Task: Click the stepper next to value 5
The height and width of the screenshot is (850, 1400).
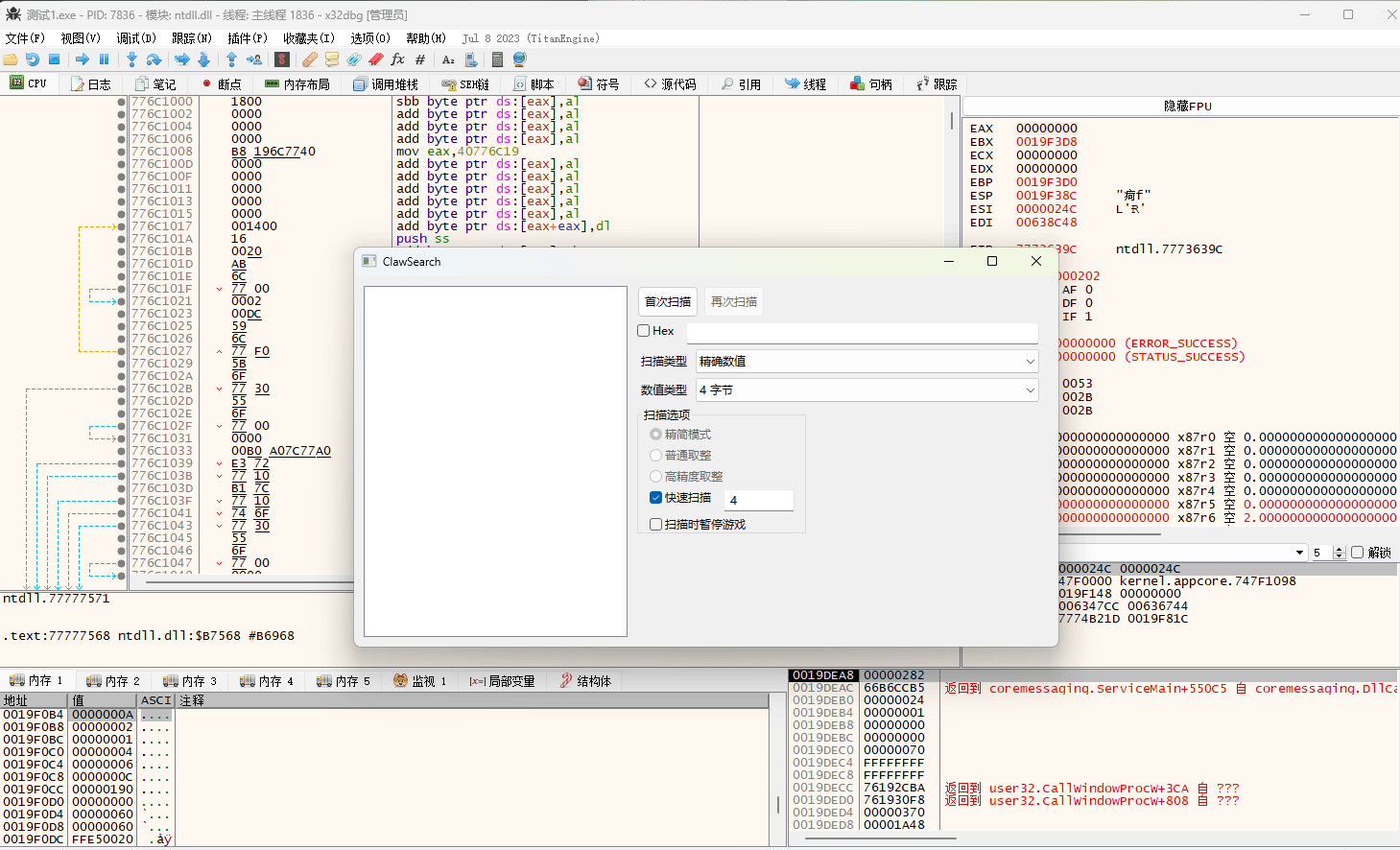Action: [x=1340, y=553]
